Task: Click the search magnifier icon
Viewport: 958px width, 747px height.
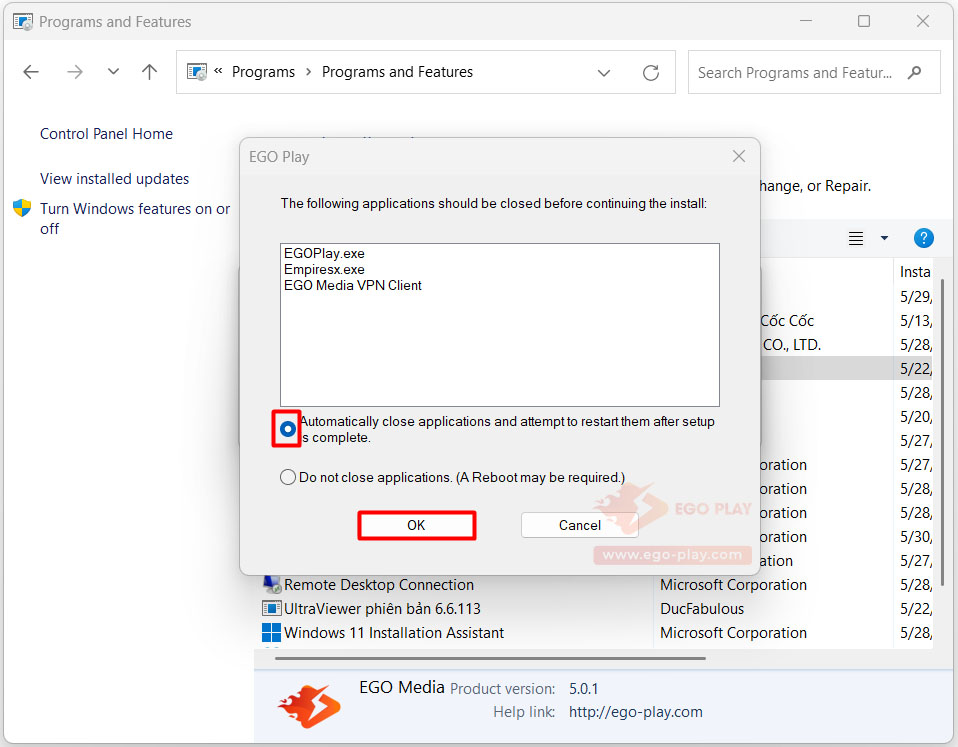Action: [x=914, y=73]
